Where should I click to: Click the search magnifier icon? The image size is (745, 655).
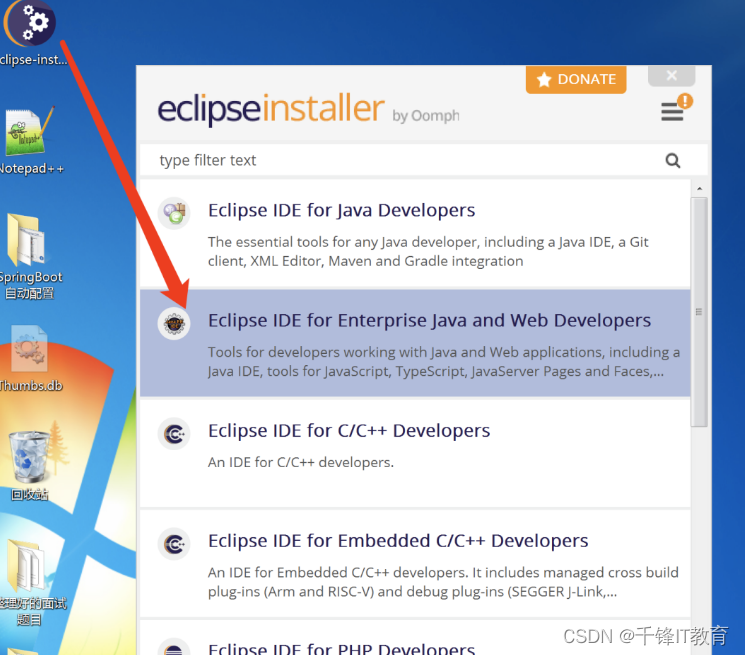672,161
